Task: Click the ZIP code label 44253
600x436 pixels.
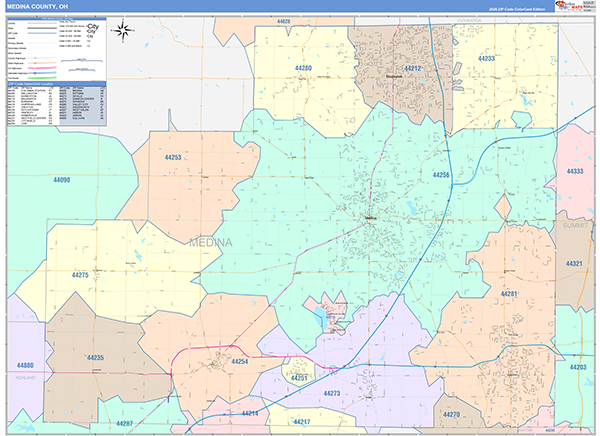Action: coord(173,157)
